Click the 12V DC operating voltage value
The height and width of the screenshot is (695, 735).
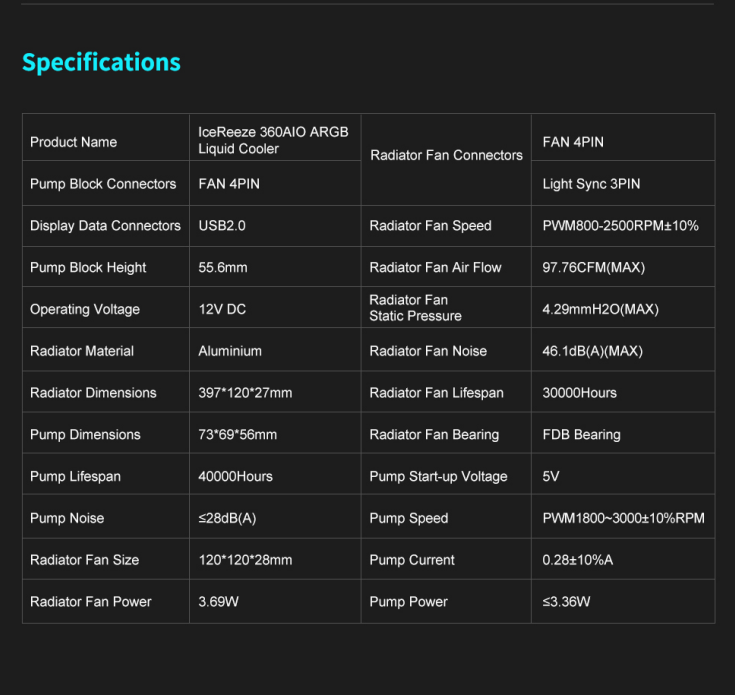coord(222,310)
